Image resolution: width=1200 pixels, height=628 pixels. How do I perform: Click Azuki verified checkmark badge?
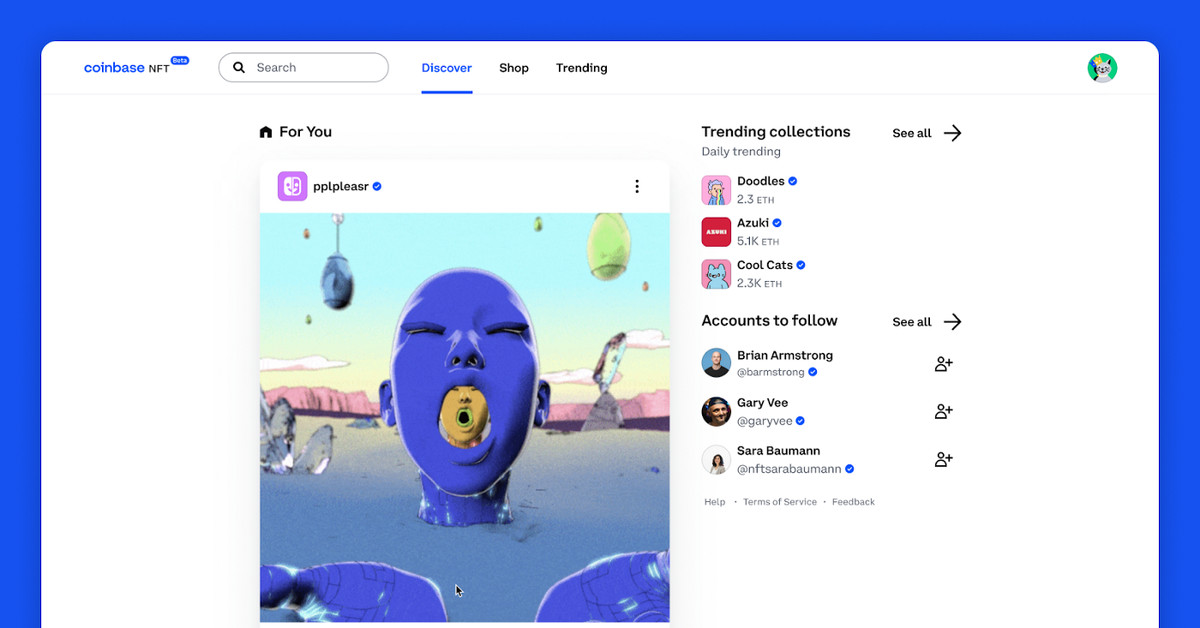tap(777, 223)
